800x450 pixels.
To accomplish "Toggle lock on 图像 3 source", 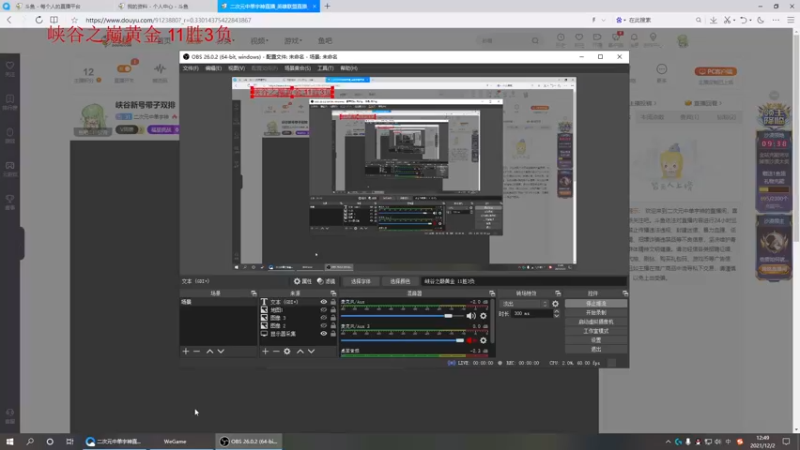I will point(333,317).
